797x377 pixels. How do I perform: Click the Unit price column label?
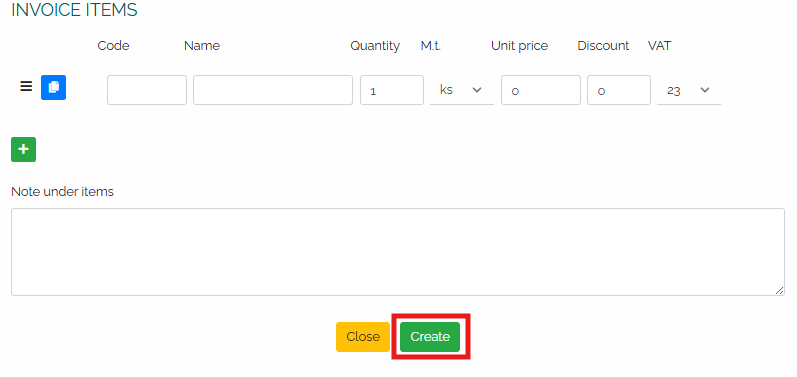tap(519, 46)
